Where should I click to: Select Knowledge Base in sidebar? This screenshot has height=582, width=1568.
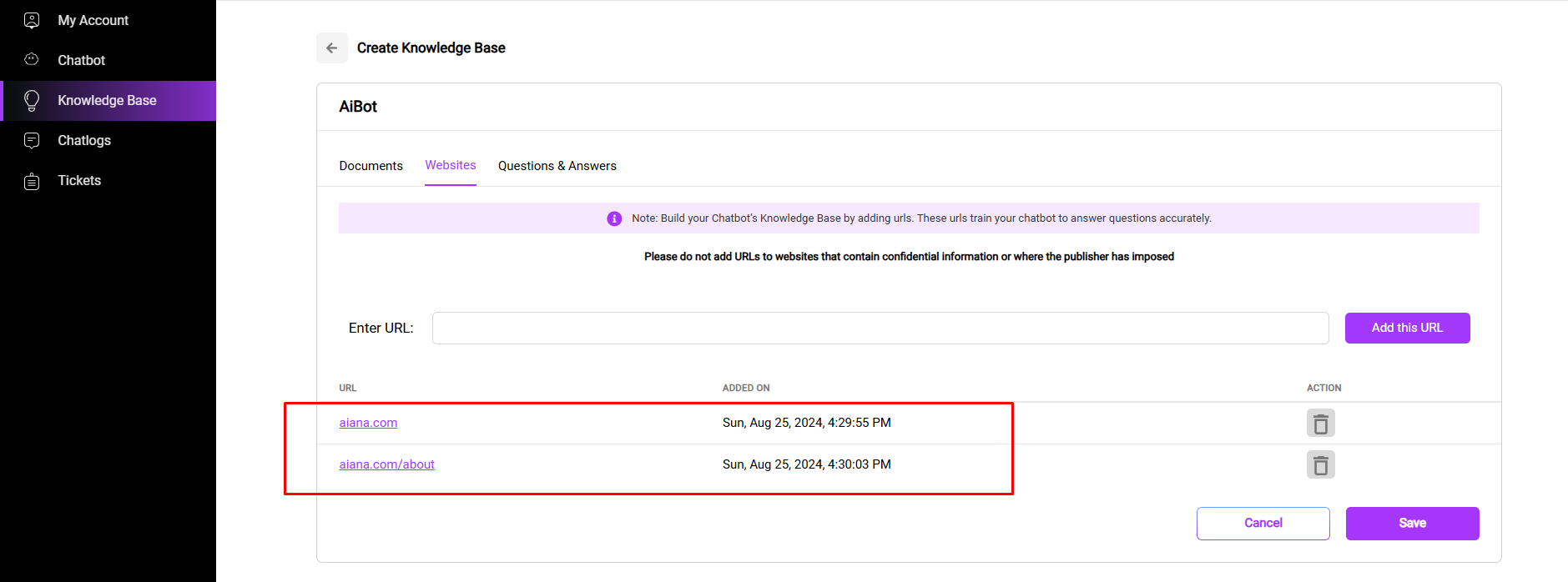coord(108,101)
